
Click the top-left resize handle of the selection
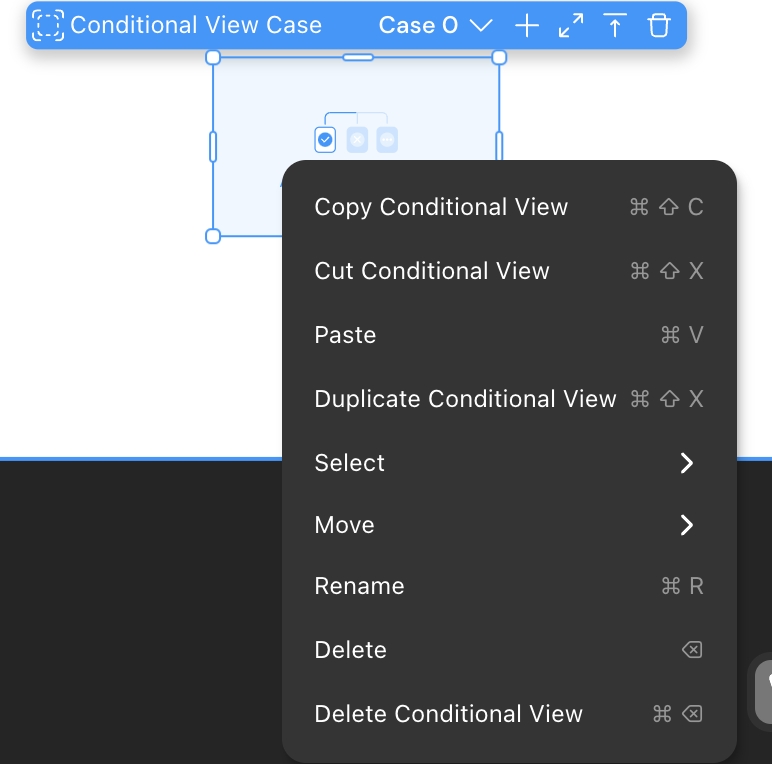[213, 58]
